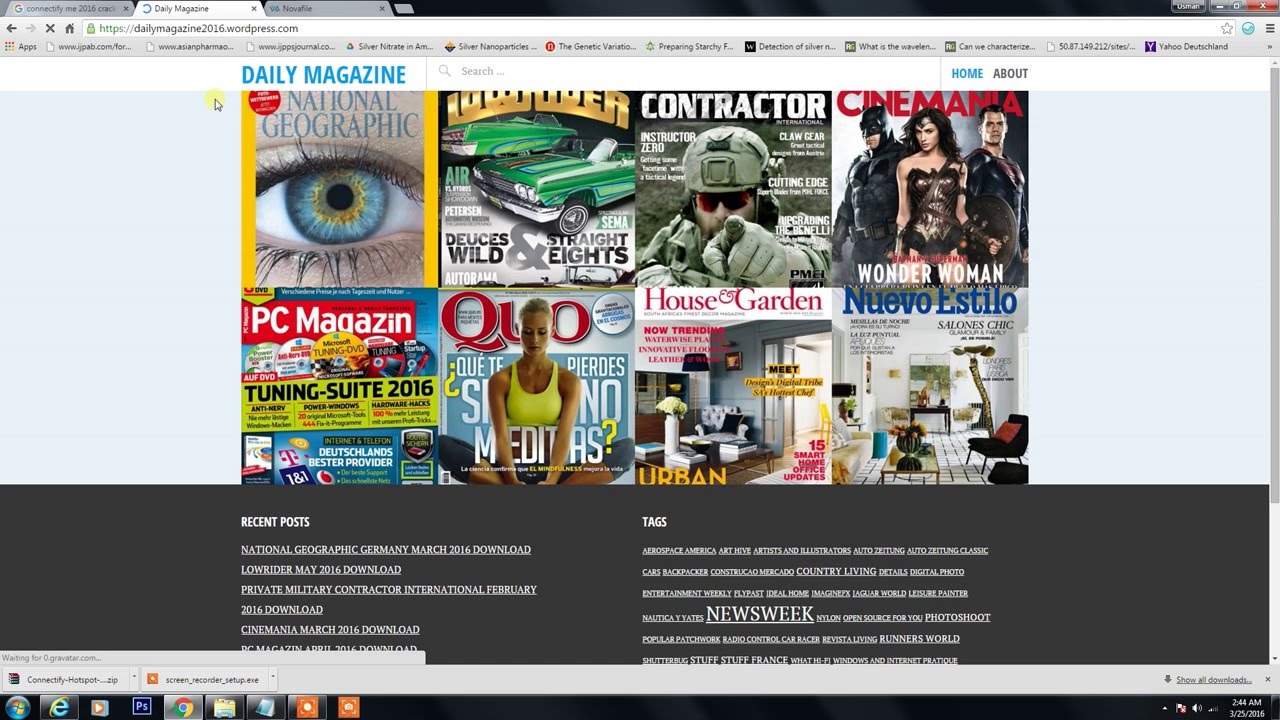1280x720 pixels.
Task: Open the Lowrider magazine cover thumbnail
Action: point(536,189)
